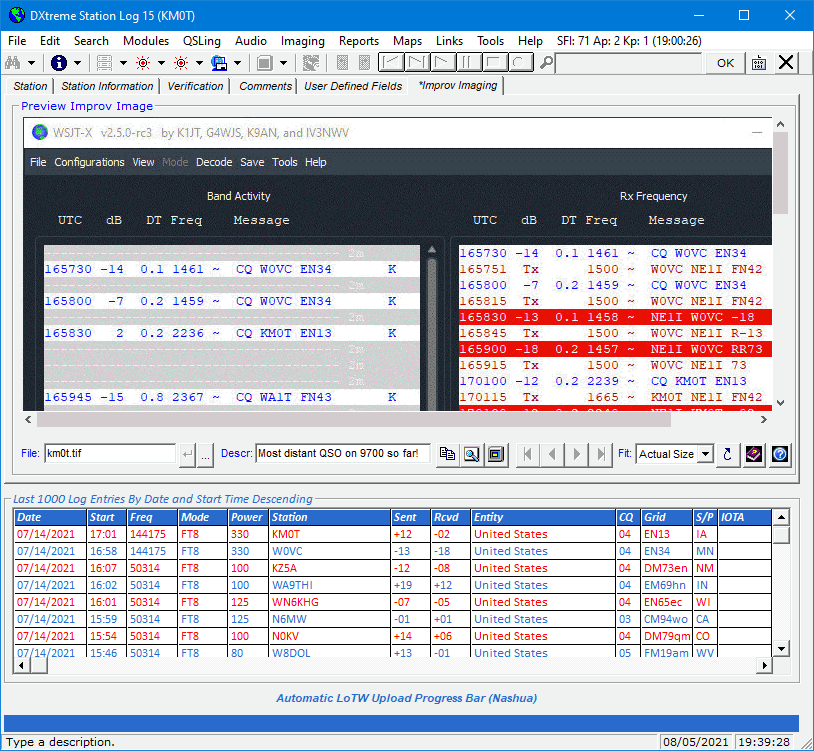Click the save disk toolbar icon

(218, 63)
